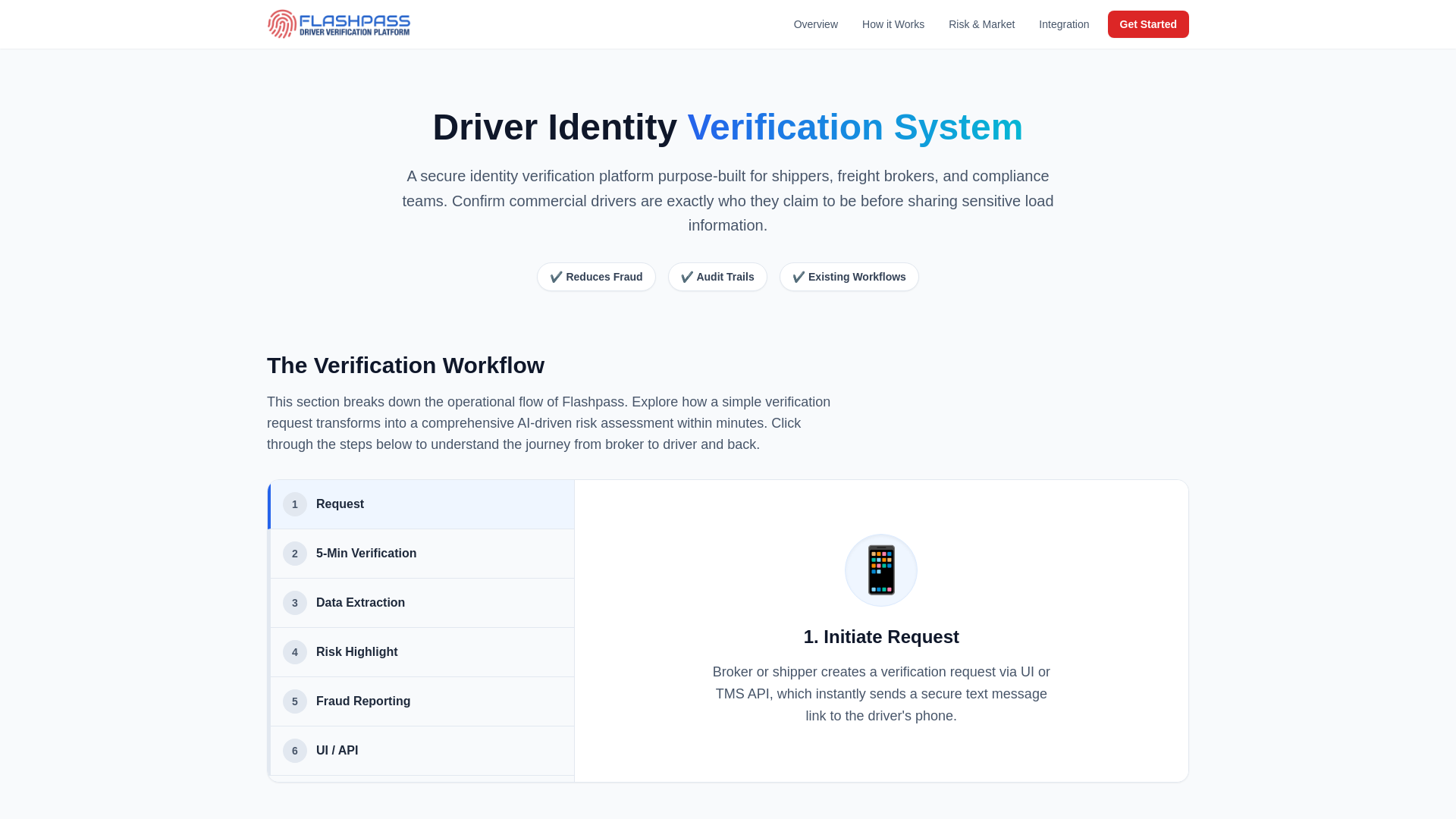Click the red Get Started button
Image resolution: width=1456 pixels, height=819 pixels.
[1148, 24]
